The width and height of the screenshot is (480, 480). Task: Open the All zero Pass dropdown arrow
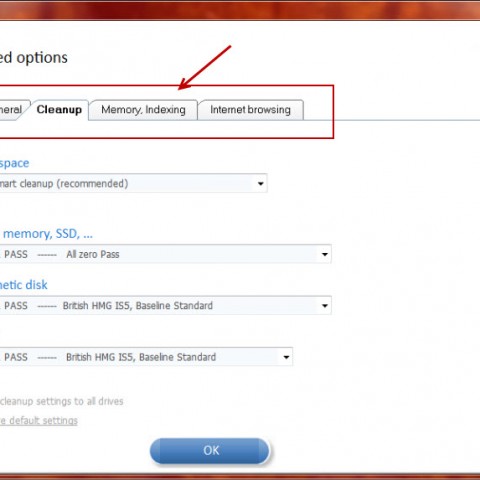[324, 254]
